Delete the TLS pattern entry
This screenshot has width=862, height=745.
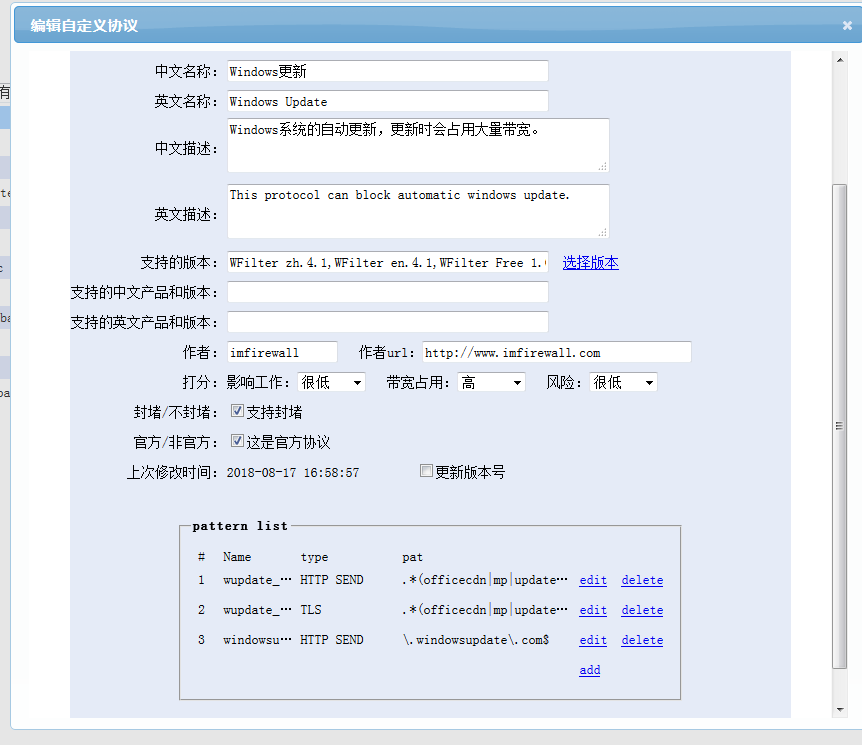[641, 610]
